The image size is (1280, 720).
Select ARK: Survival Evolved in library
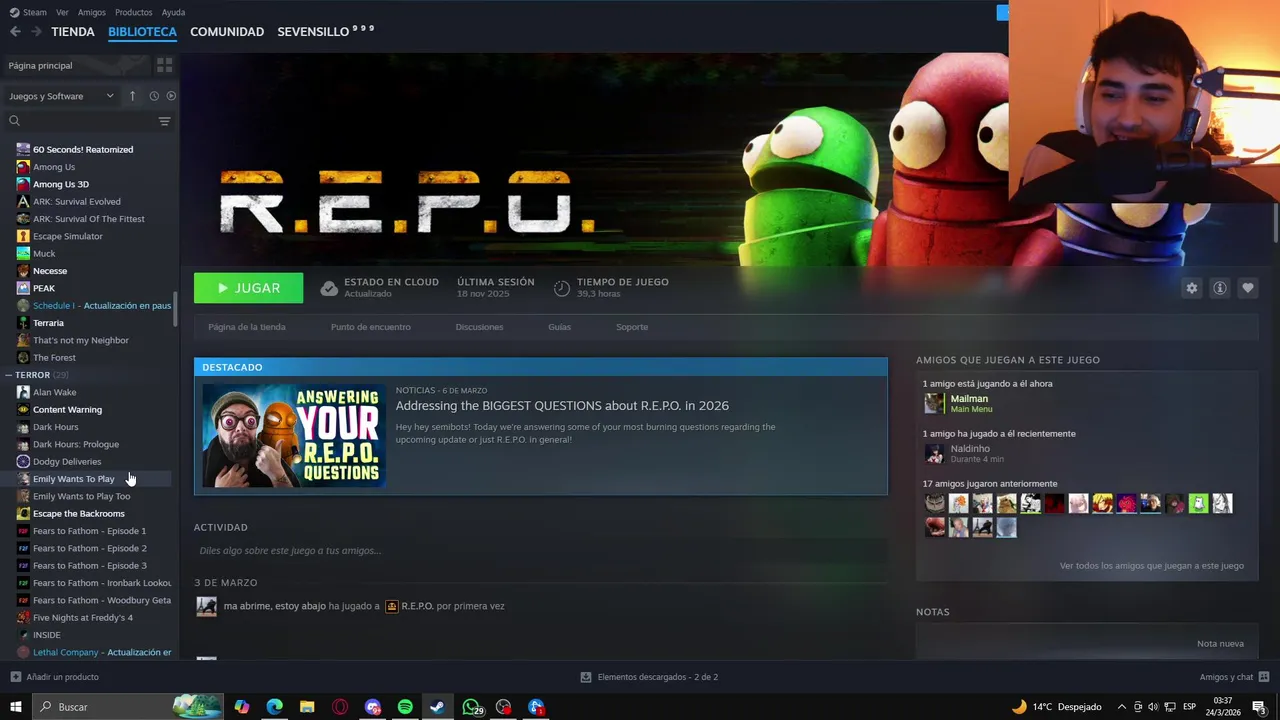click(77, 202)
